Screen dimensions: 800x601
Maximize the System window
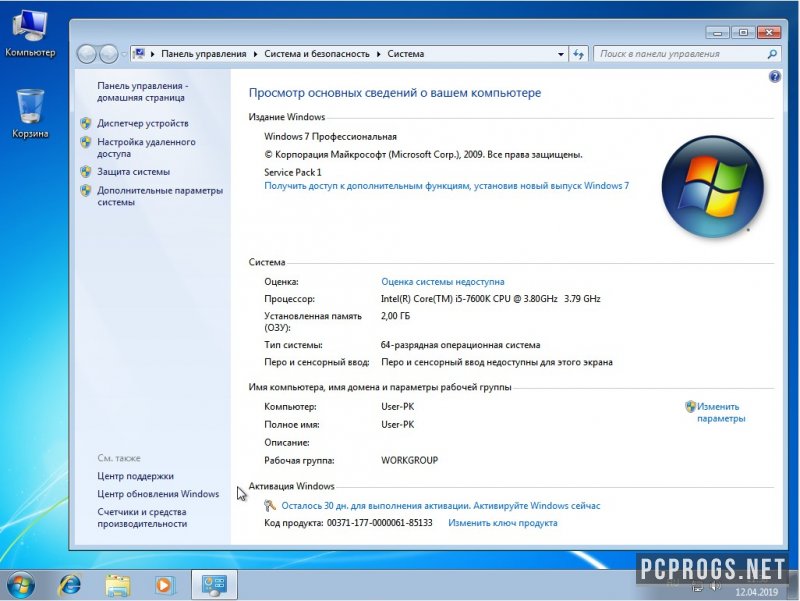click(743, 33)
